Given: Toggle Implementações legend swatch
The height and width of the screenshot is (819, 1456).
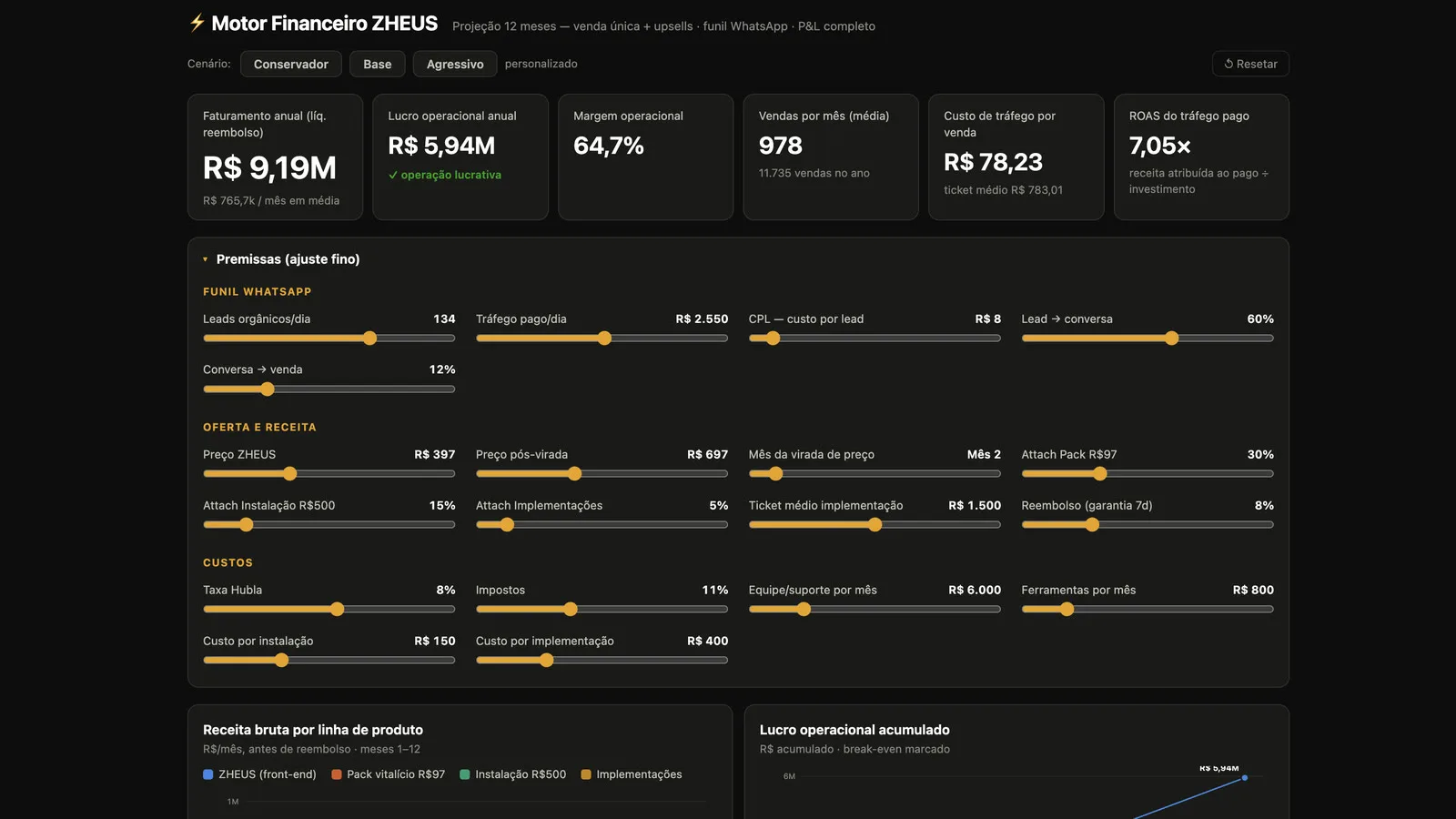Looking at the screenshot, I should (586, 774).
